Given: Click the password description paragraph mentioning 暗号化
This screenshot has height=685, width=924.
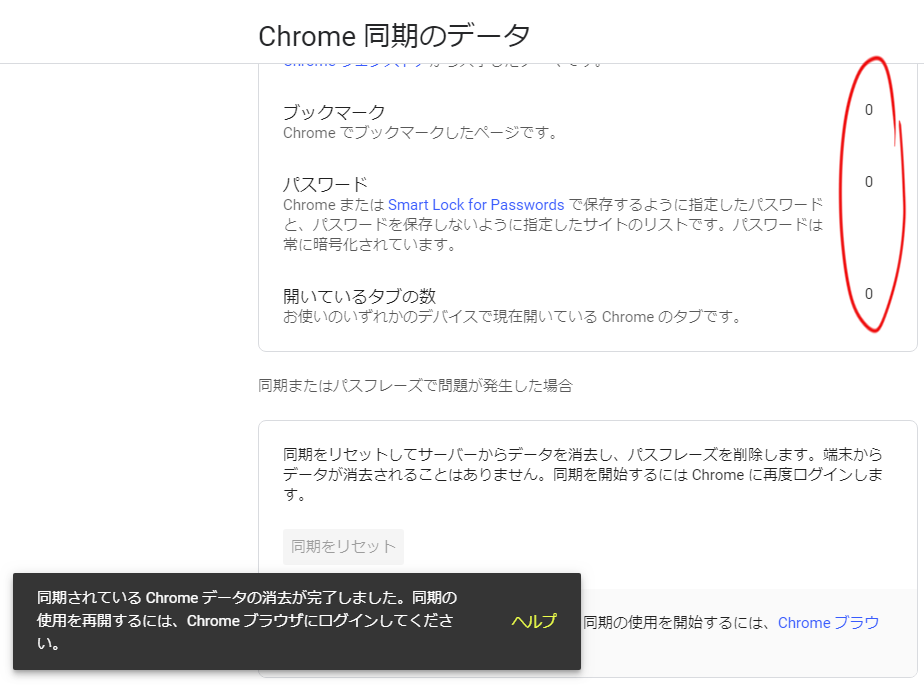Looking at the screenshot, I should click(553, 225).
